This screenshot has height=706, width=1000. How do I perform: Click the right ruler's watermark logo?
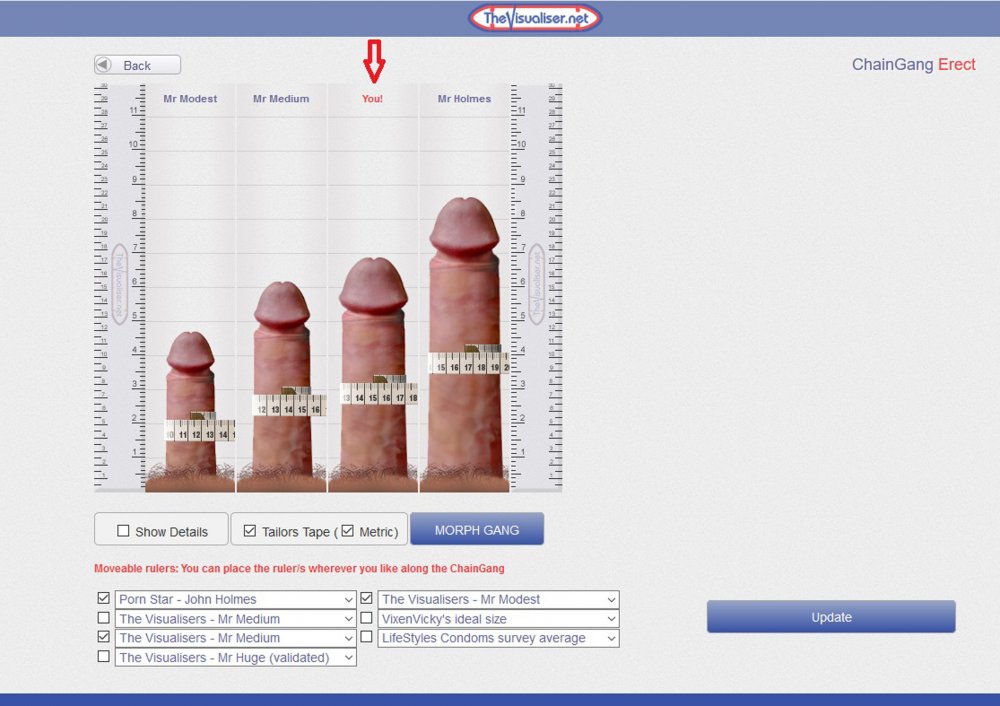[x=537, y=284]
